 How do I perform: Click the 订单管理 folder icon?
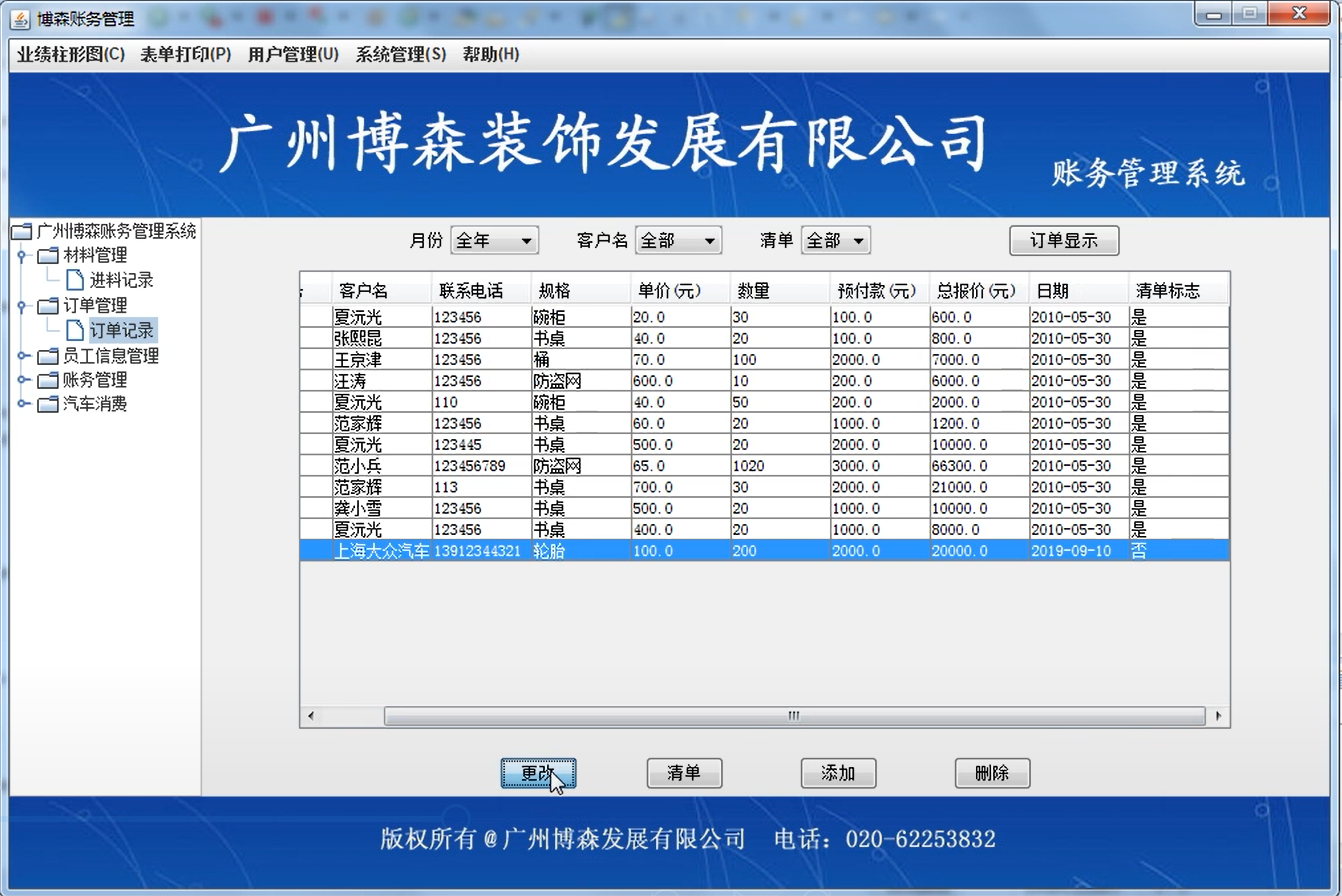(x=48, y=305)
